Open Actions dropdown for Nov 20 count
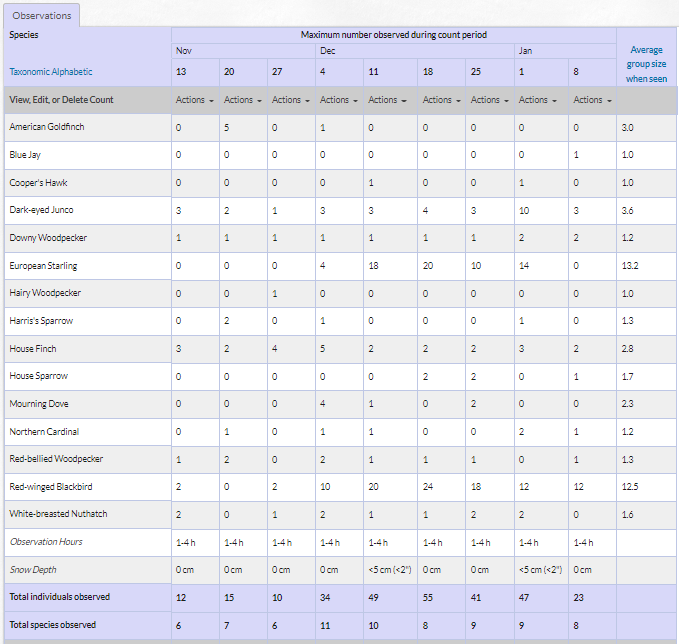This screenshot has width=679, height=644. 243,100
